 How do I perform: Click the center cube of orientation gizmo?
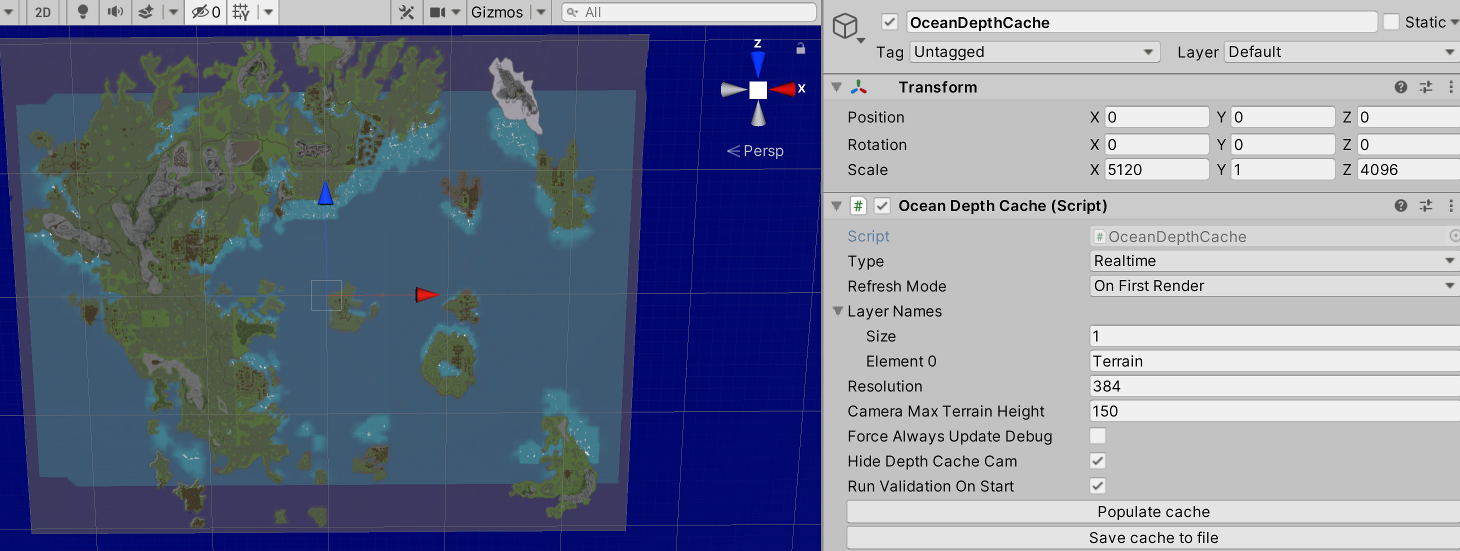point(758,90)
